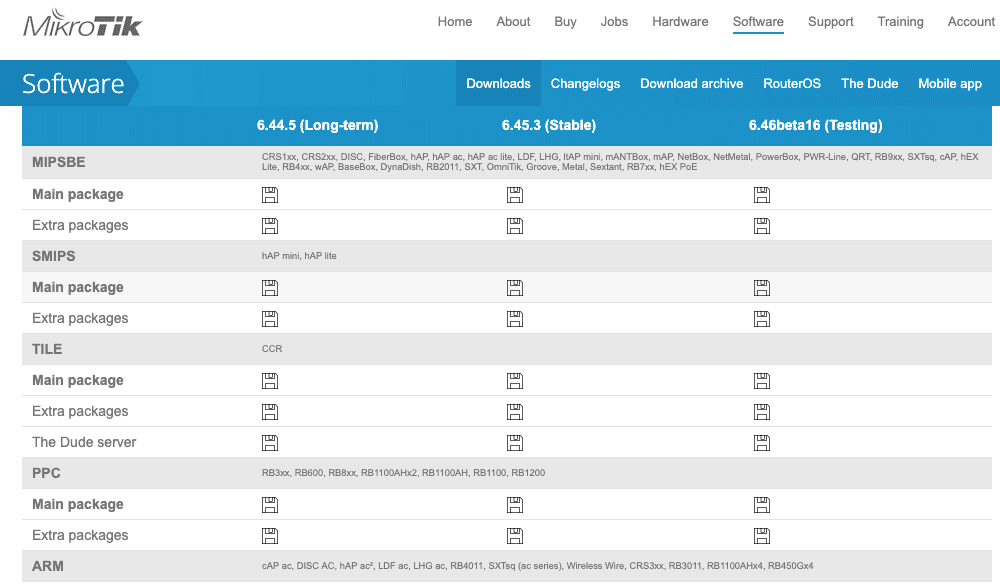1000x588 pixels.
Task: Download TILE Main package Testing
Action: click(761, 381)
